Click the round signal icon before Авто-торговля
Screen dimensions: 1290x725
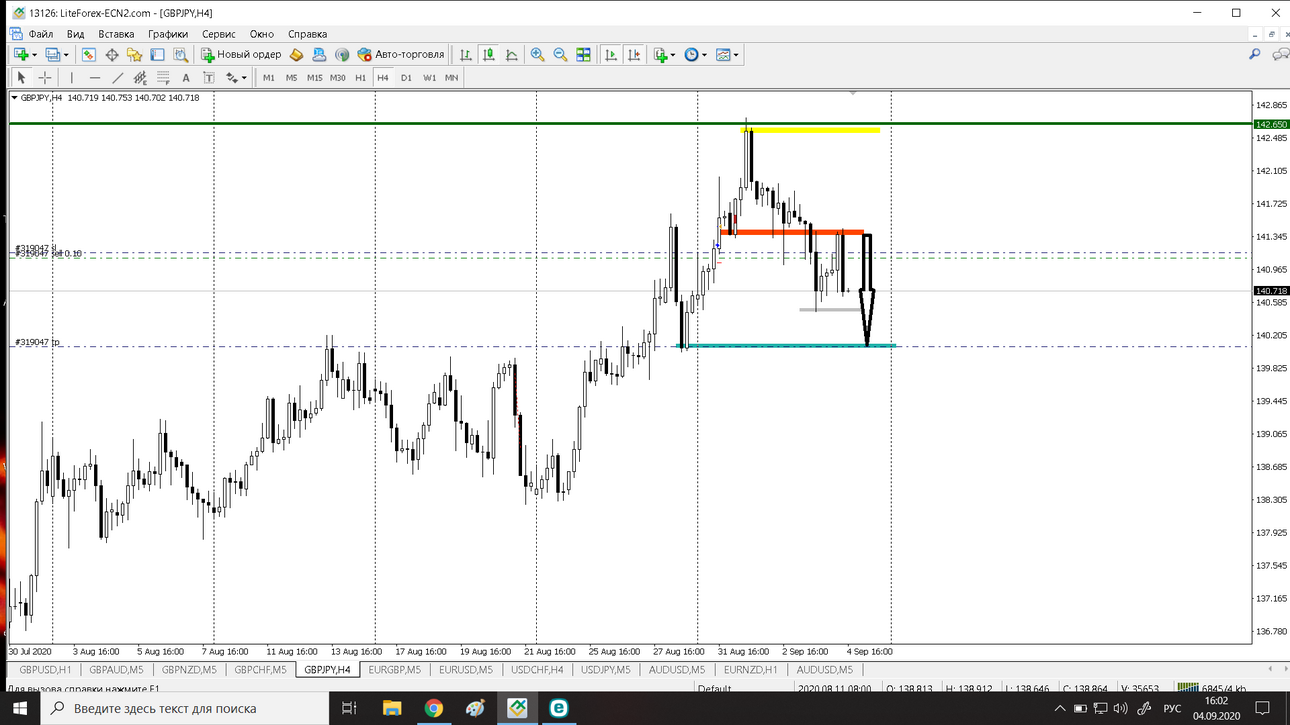click(342, 55)
